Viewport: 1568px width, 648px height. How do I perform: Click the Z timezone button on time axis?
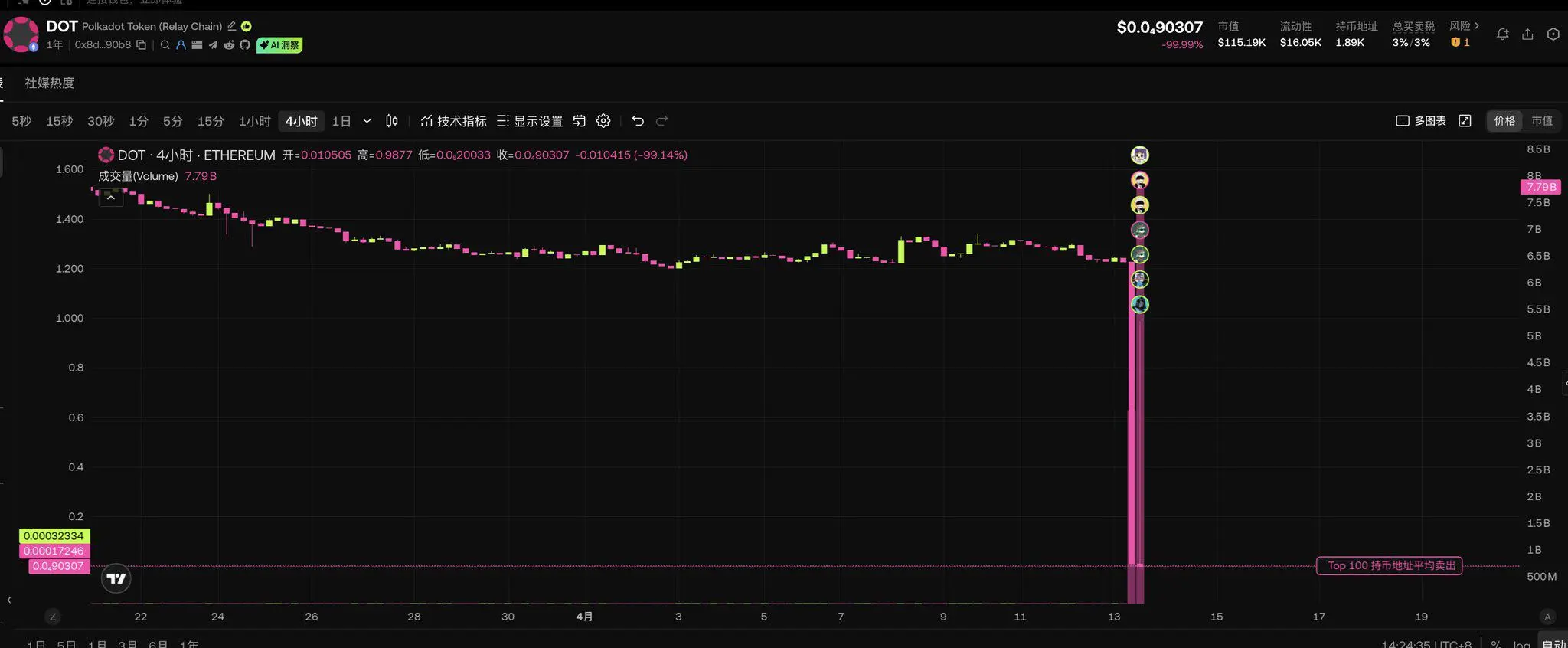(53, 617)
